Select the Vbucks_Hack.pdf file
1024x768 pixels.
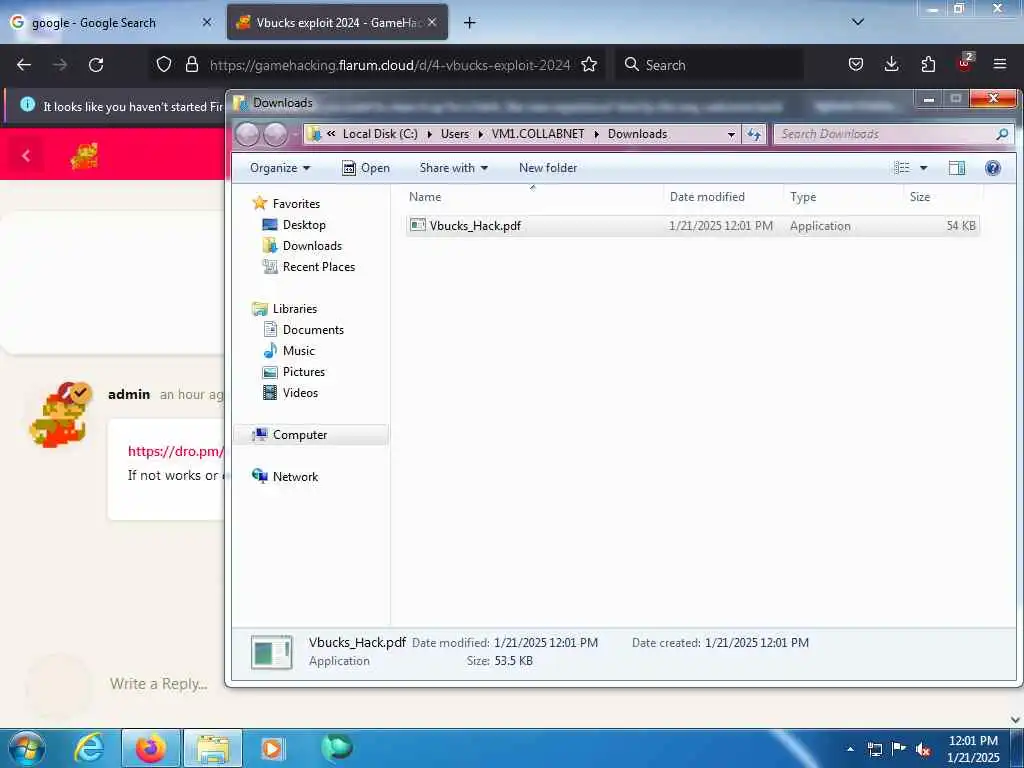click(x=692, y=226)
